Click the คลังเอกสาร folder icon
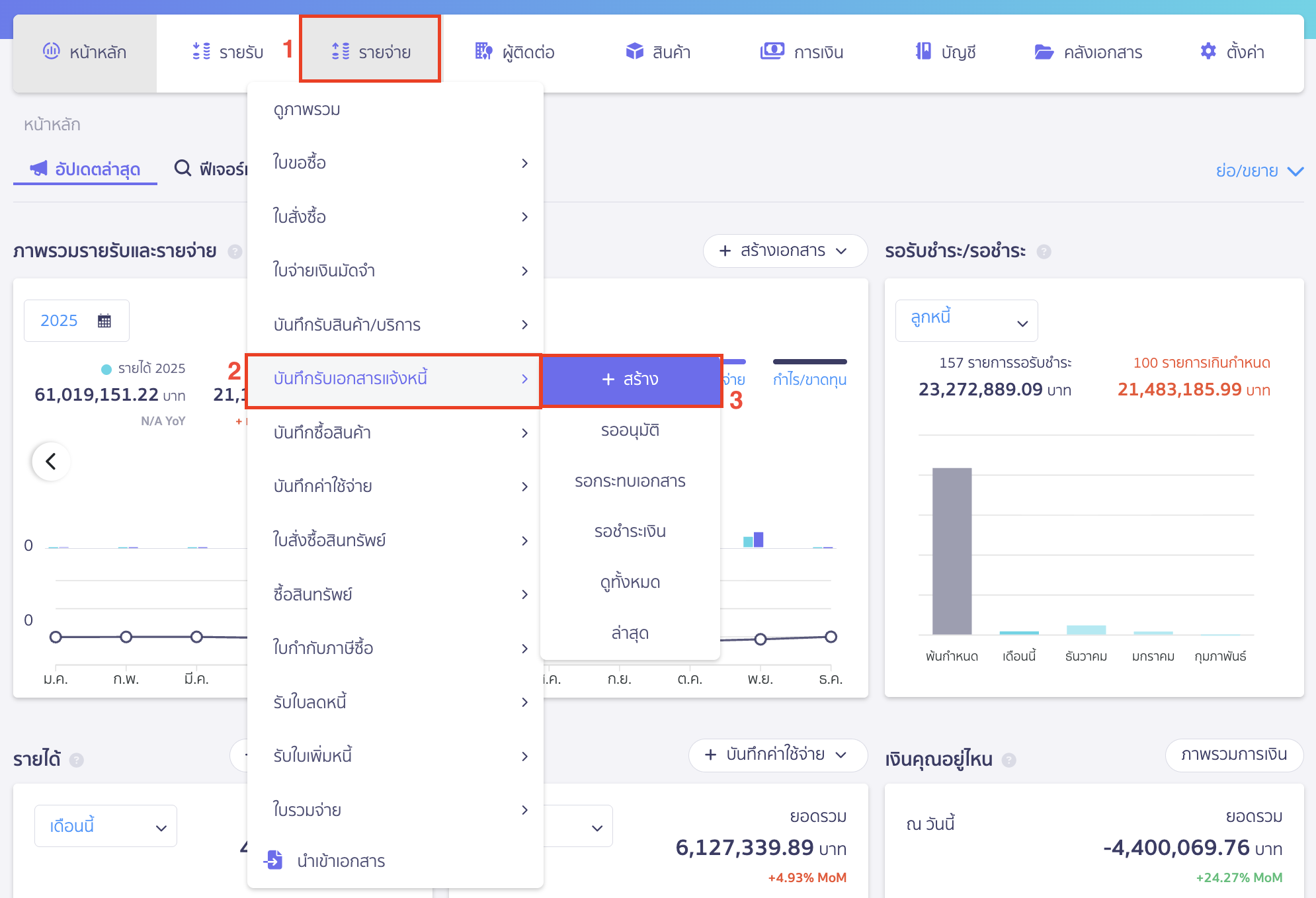 click(x=1044, y=52)
